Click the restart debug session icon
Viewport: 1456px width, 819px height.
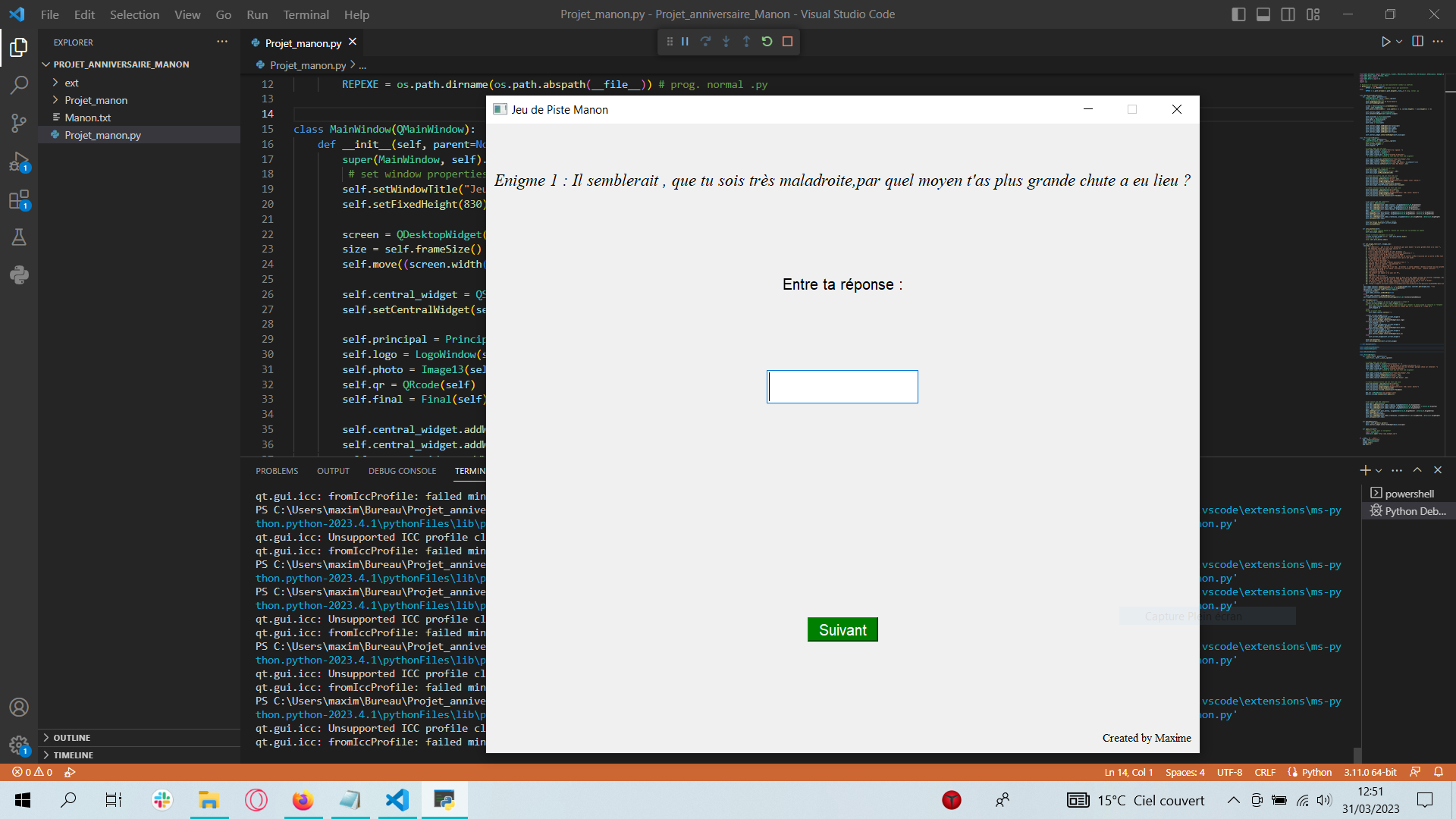pyautogui.click(x=767, y=41)
